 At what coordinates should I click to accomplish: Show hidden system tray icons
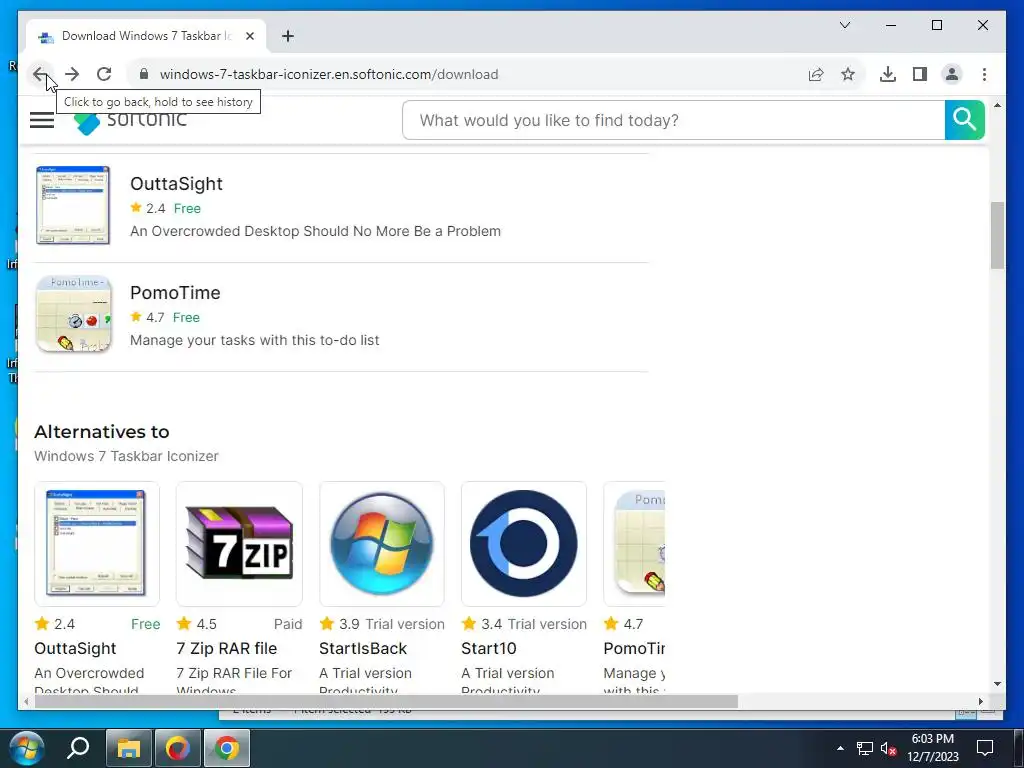840,748
